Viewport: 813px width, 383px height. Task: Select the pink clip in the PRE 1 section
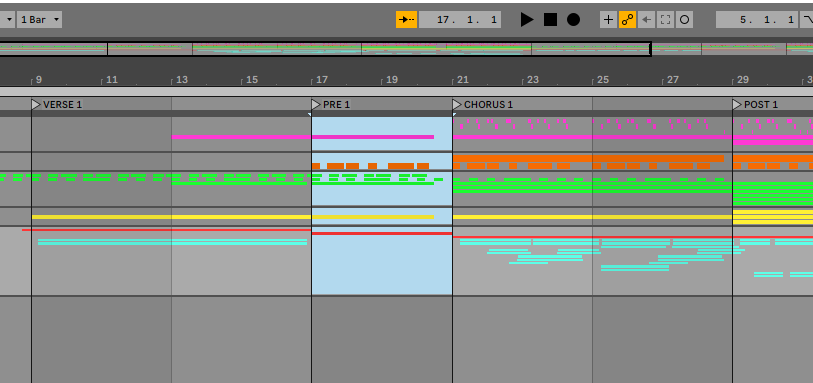tap(373, 137)
